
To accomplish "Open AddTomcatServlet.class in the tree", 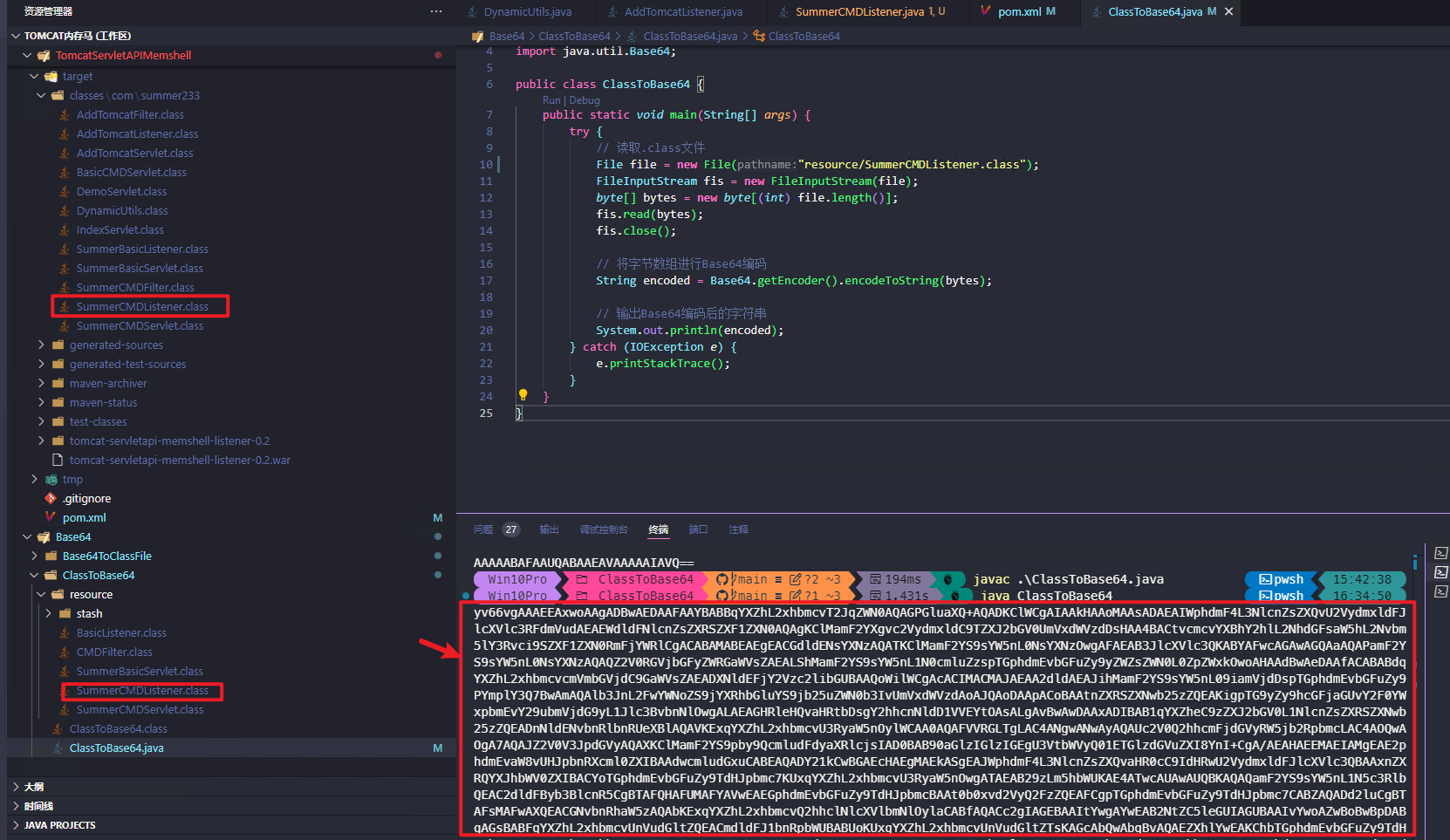I will [x=134, y=153].
